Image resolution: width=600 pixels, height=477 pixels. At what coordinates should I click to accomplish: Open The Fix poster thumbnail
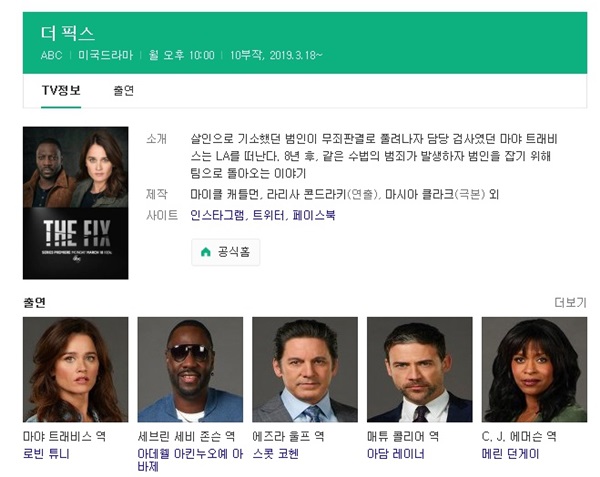pyautogui.click(x=76, y=203)
